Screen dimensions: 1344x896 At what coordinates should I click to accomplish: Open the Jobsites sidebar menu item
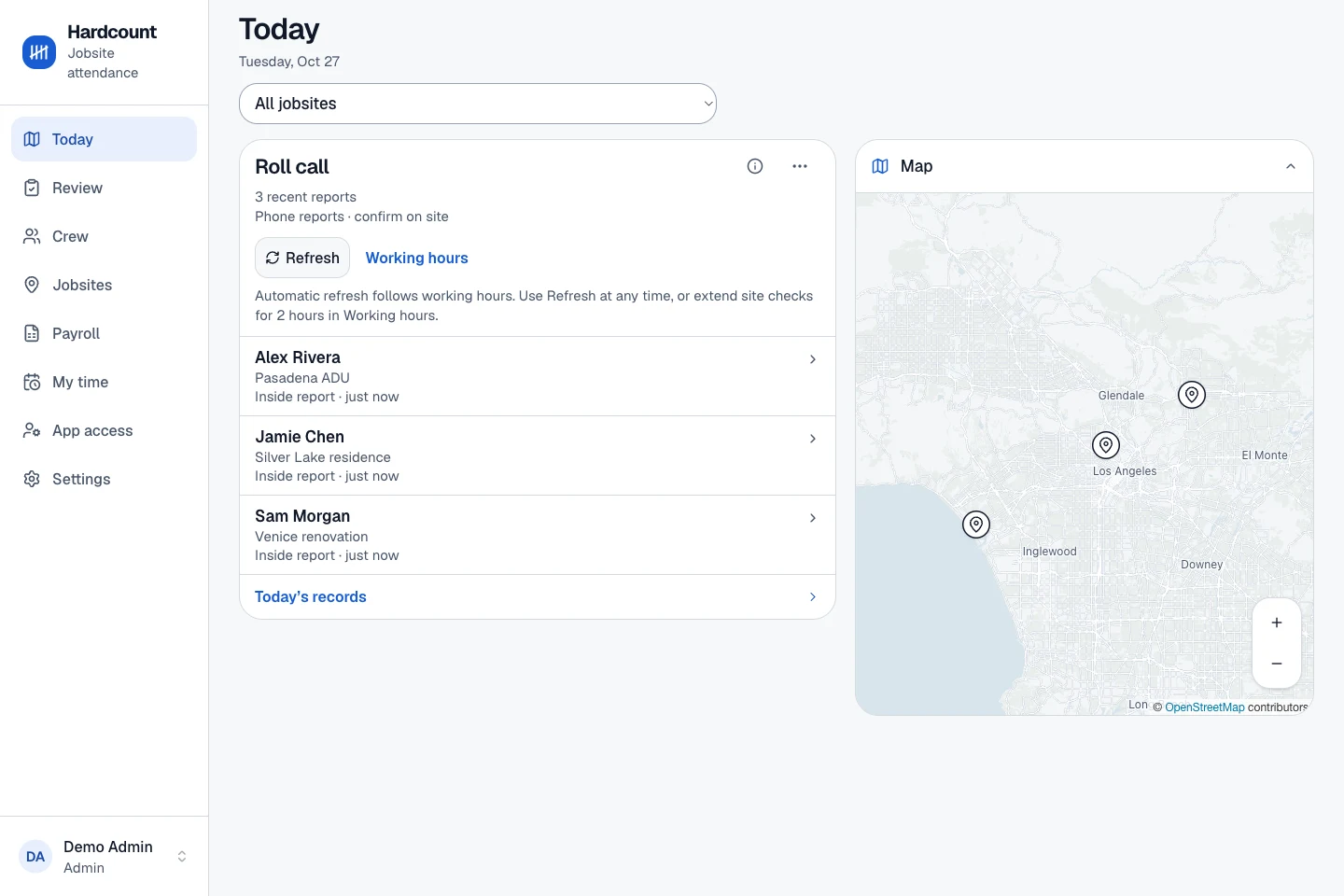click(x=104, y=285)
